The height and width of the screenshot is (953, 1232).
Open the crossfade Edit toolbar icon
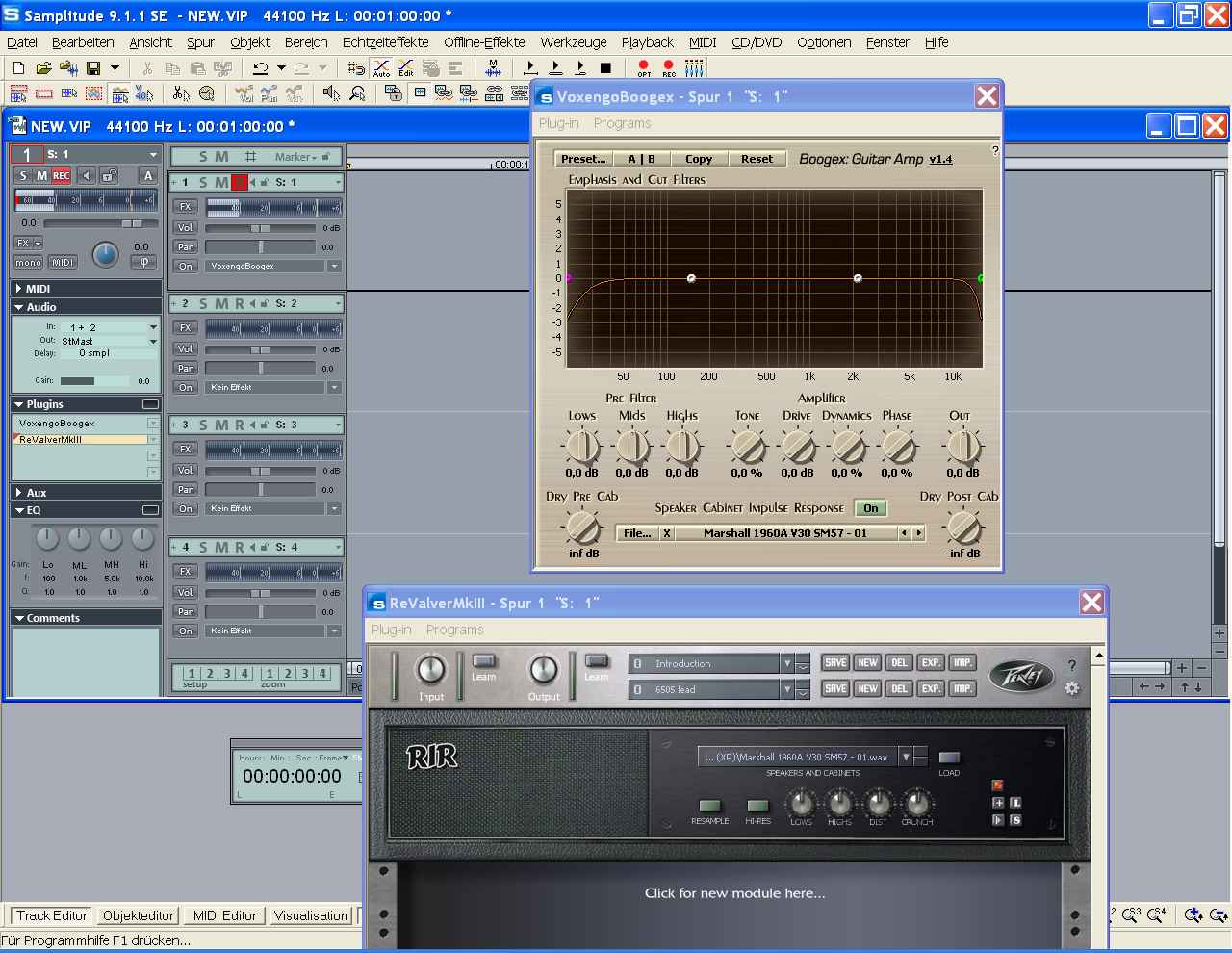tap(406, 68)
